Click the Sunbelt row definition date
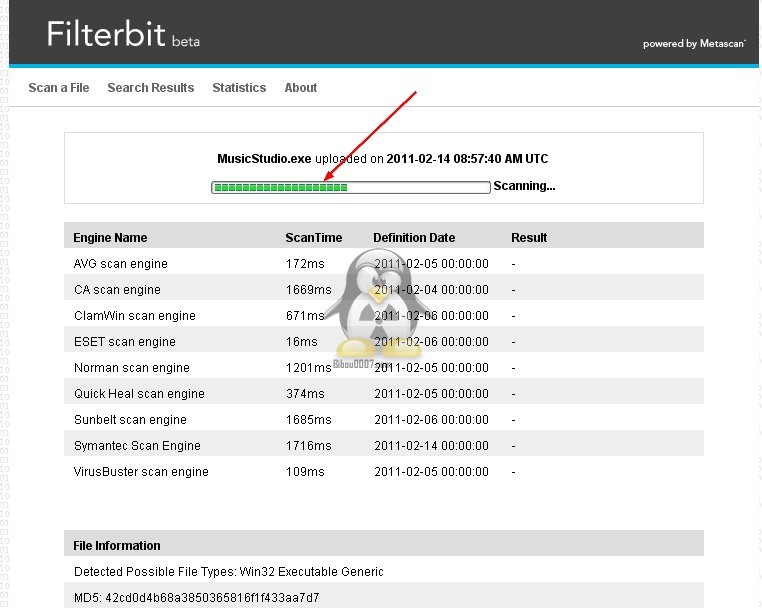Viewport: 762px width, 608px height. (x=432, y=420)
